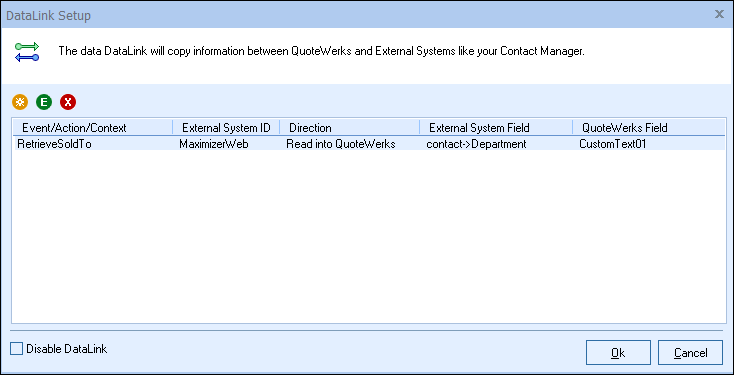Sort by the Event/Action/Context column header
This screenshot has width=734, height=375.
point(92,127)
